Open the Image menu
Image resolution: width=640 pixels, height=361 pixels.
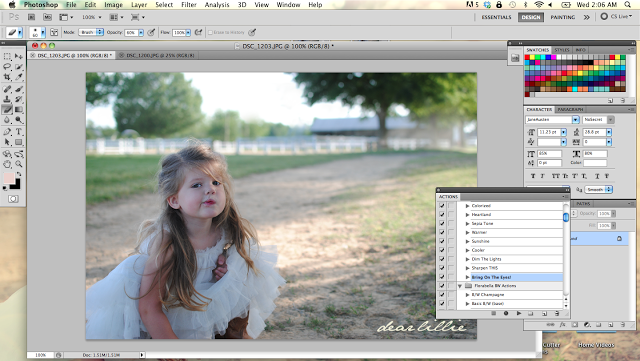[x=113, y=4]
